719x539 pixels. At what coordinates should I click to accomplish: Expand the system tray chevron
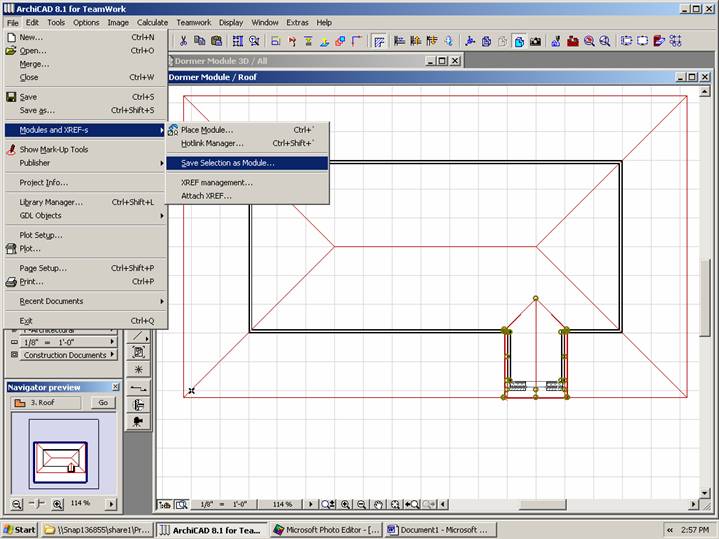670,530
